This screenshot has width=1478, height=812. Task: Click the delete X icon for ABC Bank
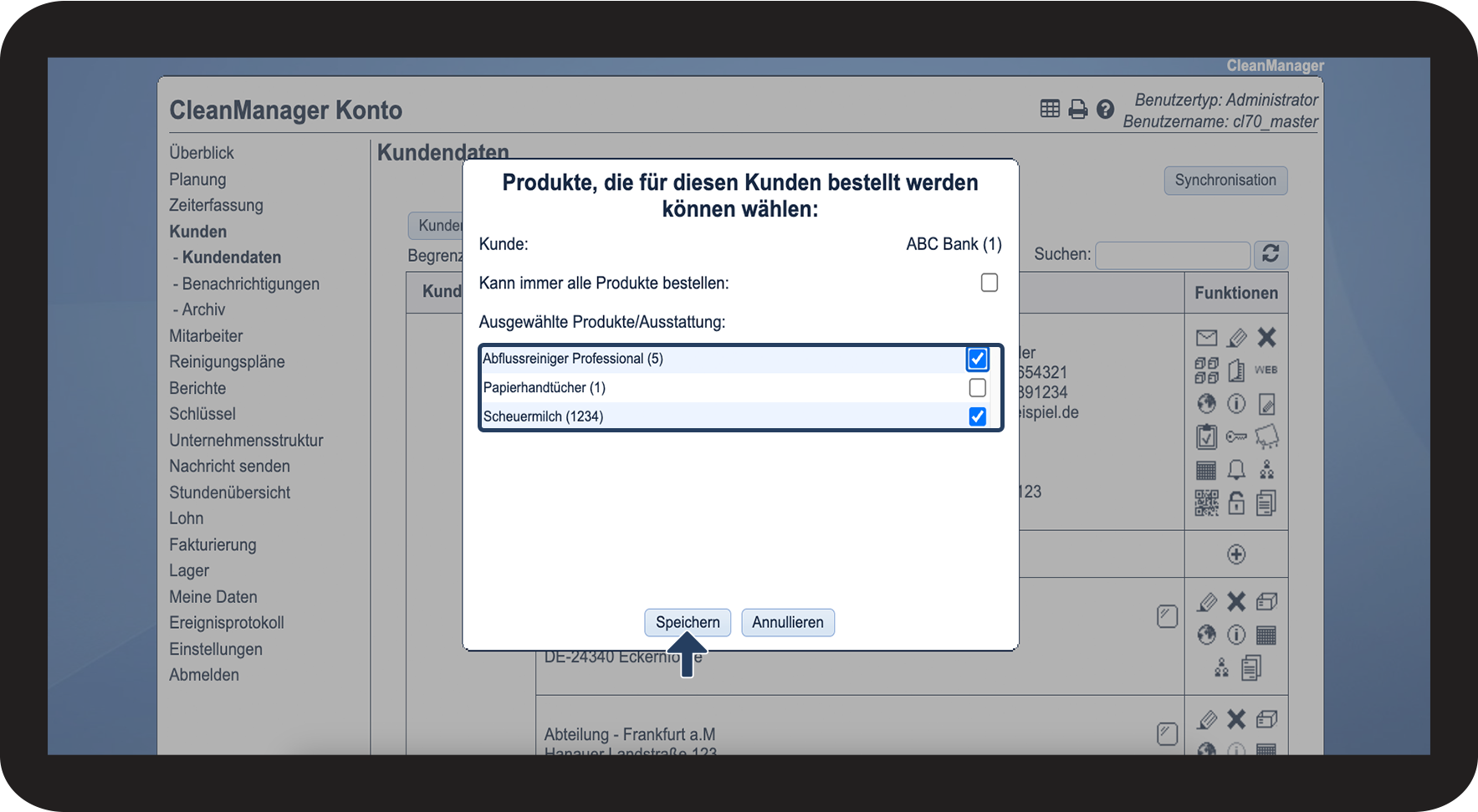tap(1266, 337)
